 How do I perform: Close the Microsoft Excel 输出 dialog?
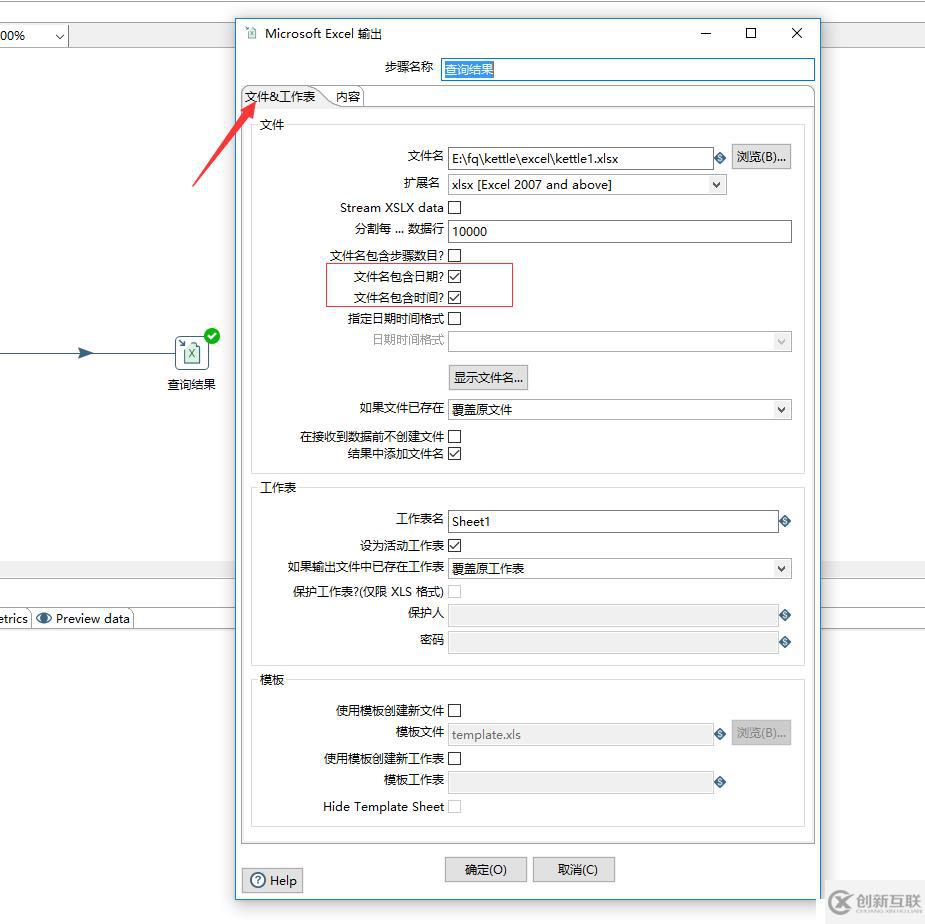coord(797,33)
